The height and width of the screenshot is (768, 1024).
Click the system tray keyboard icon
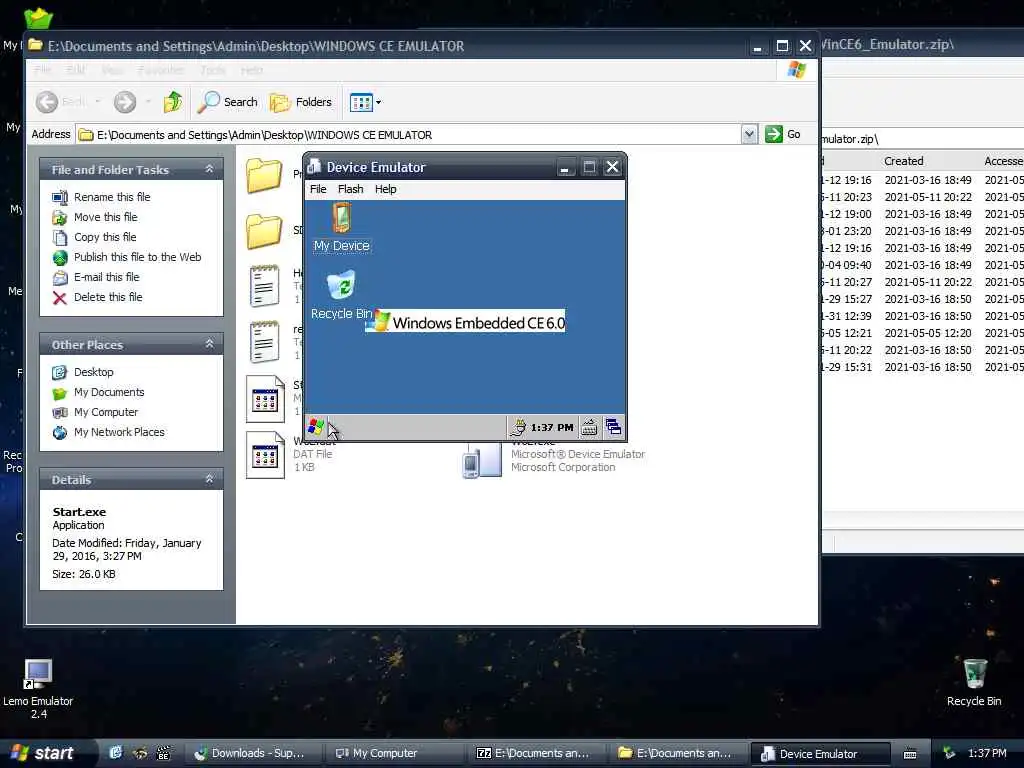click(910, 754)
